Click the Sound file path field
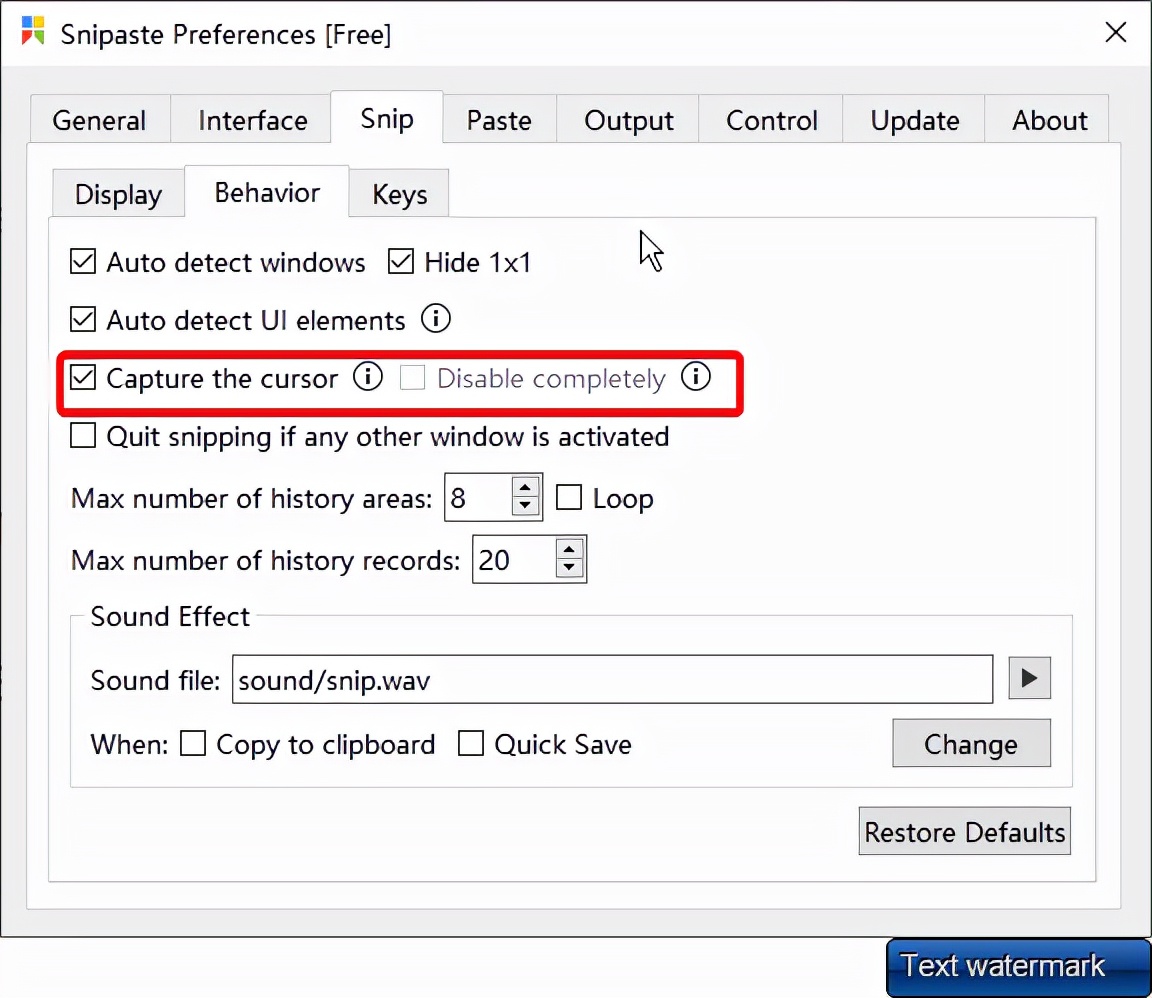 pyautogui.click(x=611, y=680)
